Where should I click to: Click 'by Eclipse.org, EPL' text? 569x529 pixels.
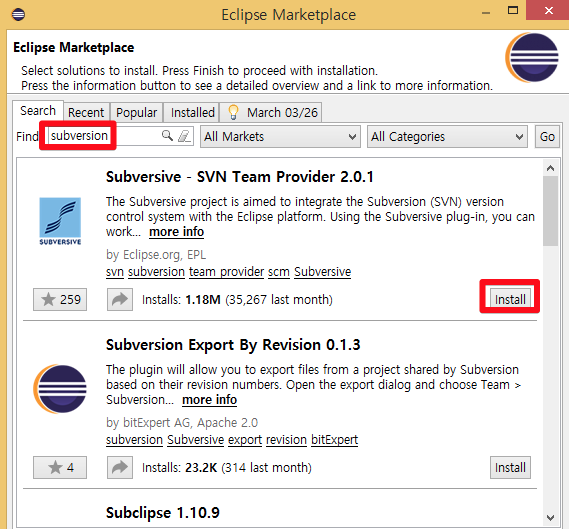(156, 255)
